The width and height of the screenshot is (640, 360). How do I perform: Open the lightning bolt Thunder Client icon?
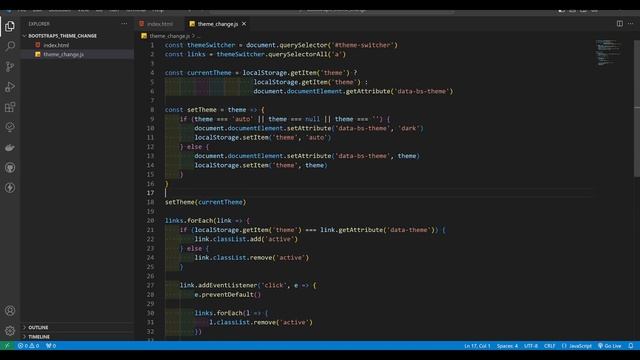(x=10, y=188)
